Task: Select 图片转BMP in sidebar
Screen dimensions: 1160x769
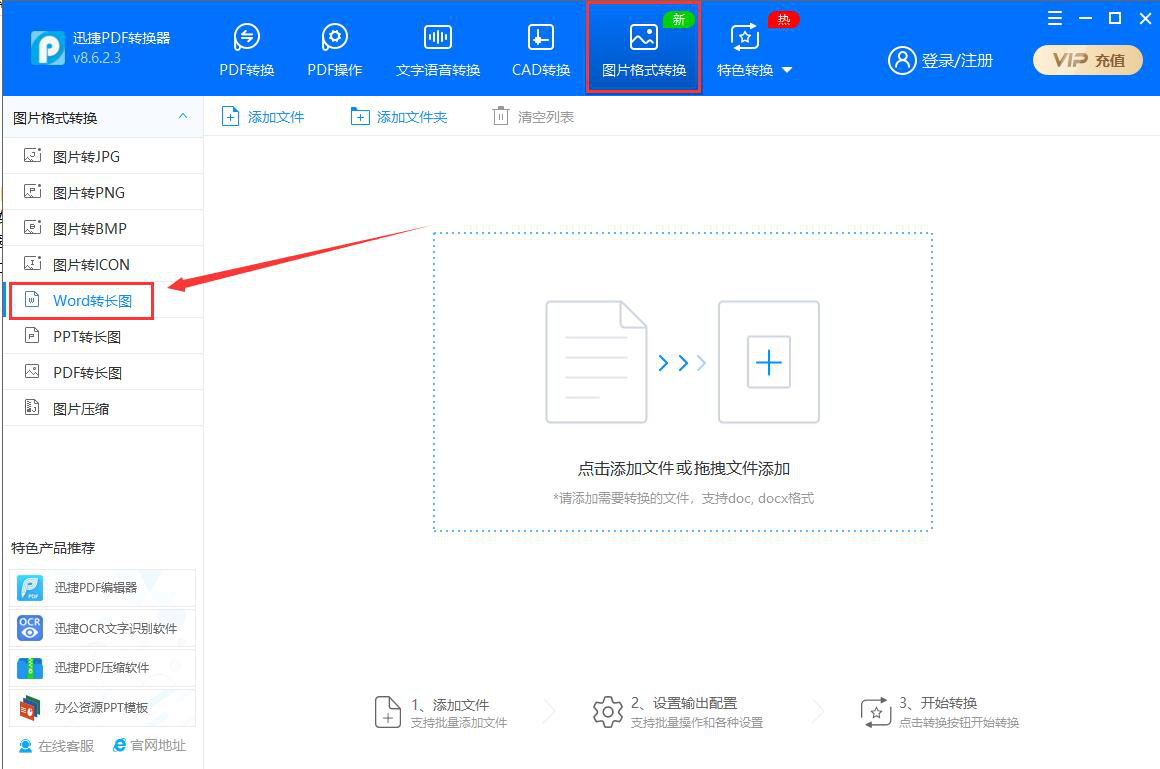Action: coord(104,229)
